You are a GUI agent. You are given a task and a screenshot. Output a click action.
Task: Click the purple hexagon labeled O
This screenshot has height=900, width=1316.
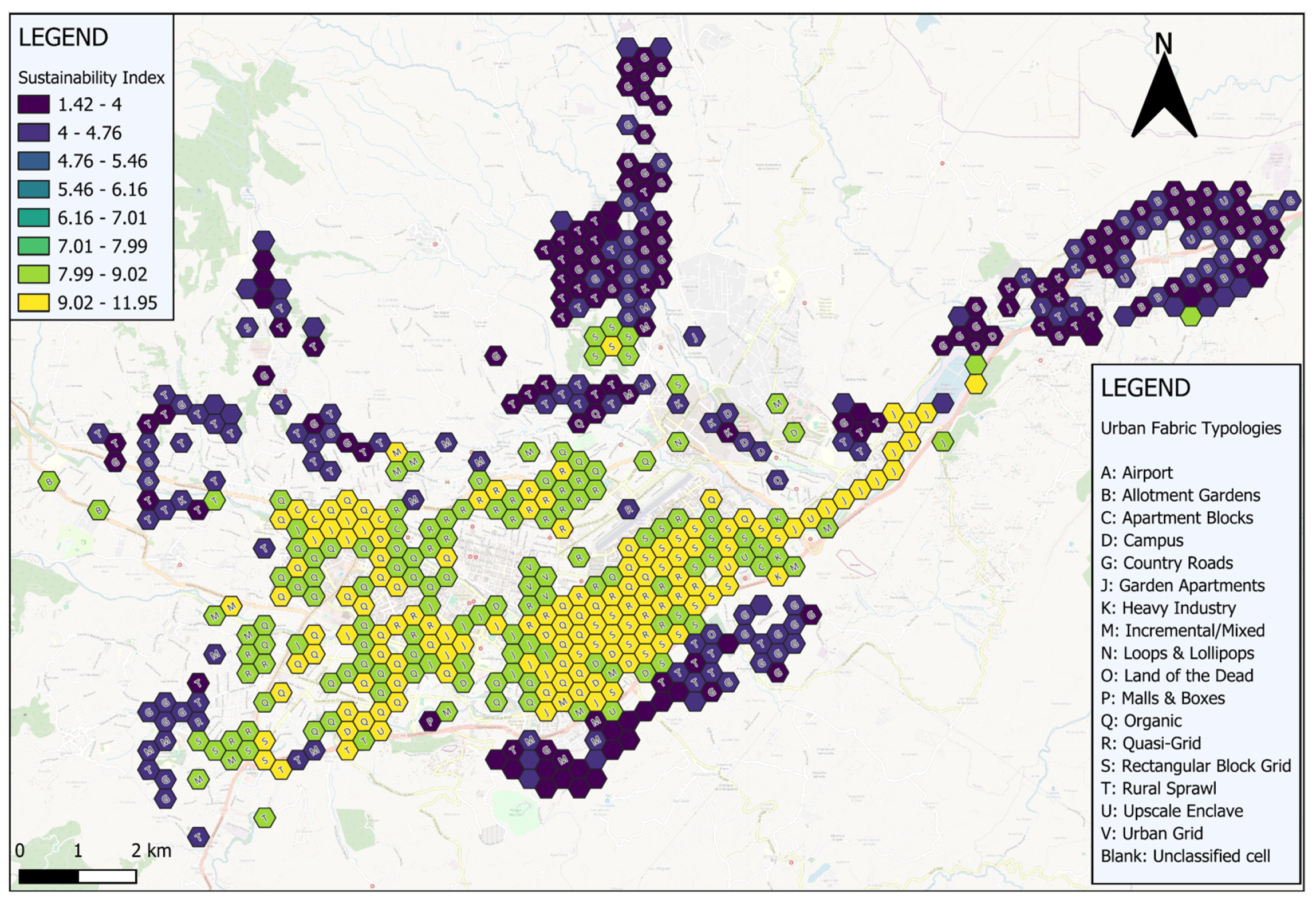[x=711, y=634]
